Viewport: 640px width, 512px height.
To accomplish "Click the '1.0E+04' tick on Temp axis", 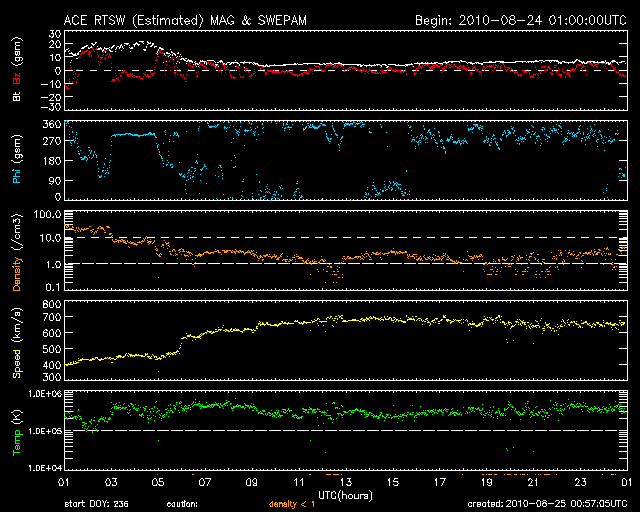I will point(45,468).
